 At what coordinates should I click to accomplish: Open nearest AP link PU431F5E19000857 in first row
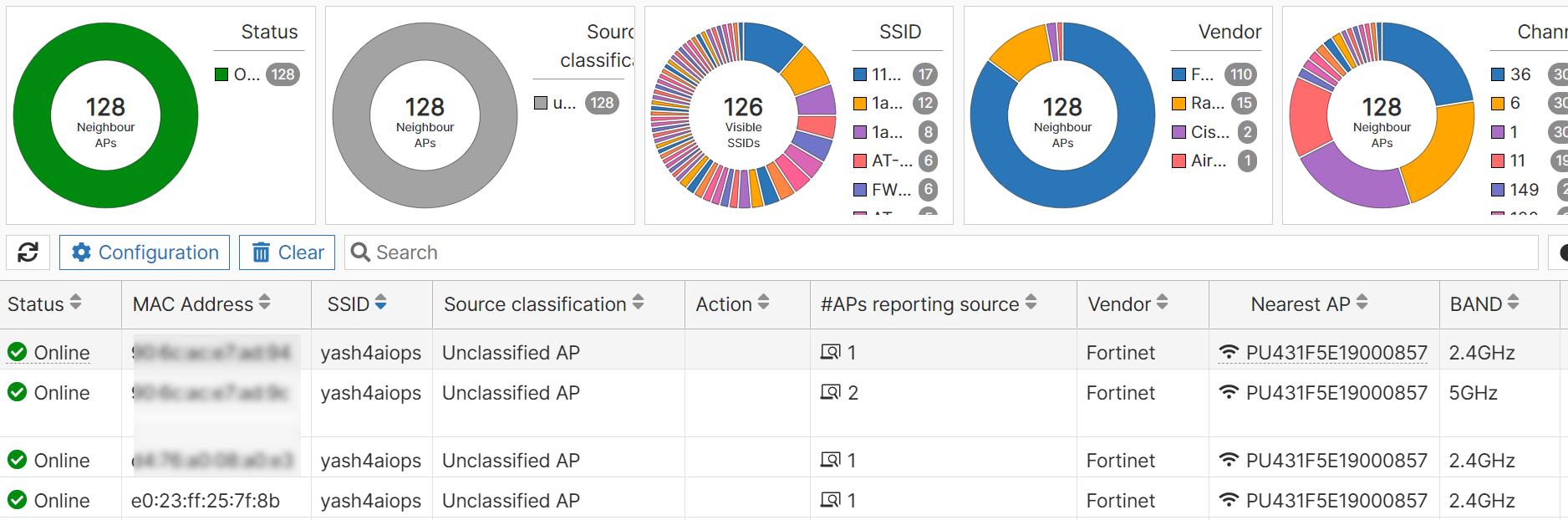[x=1336, y=353]
